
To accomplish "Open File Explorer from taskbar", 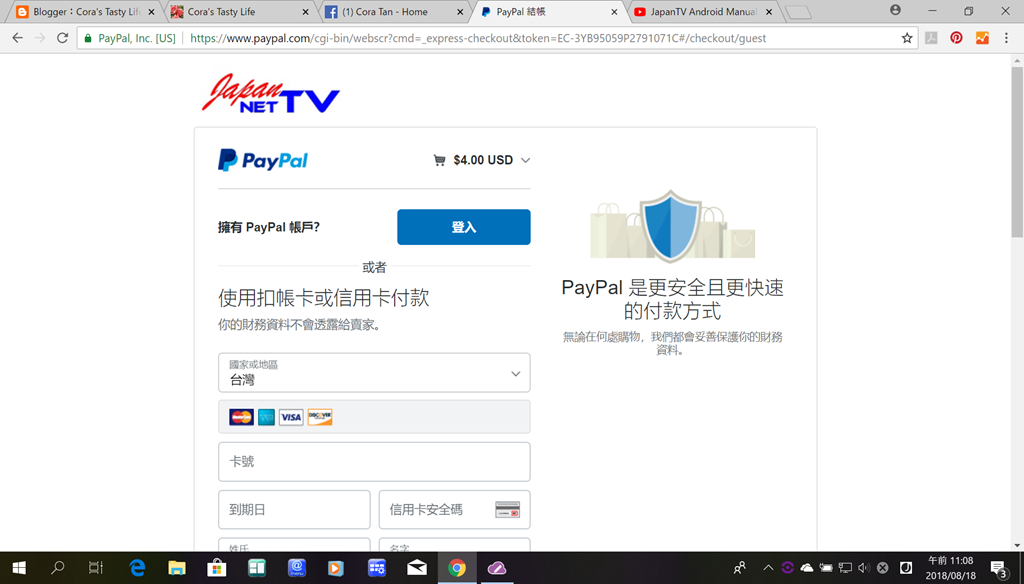I will [x=176, y=568].
